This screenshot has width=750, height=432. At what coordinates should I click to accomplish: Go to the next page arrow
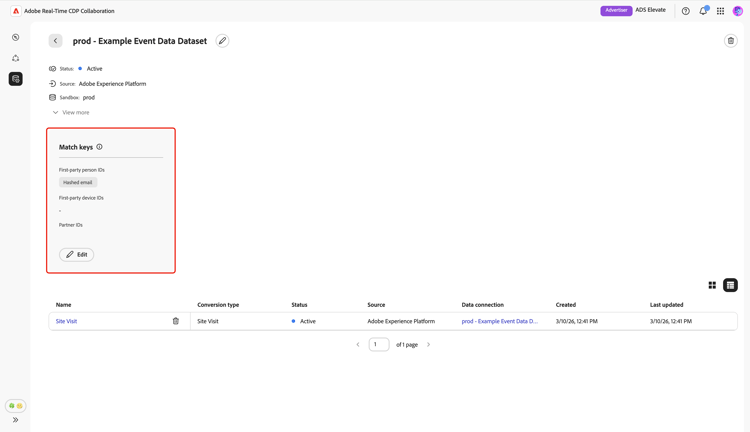coord(429,344)
